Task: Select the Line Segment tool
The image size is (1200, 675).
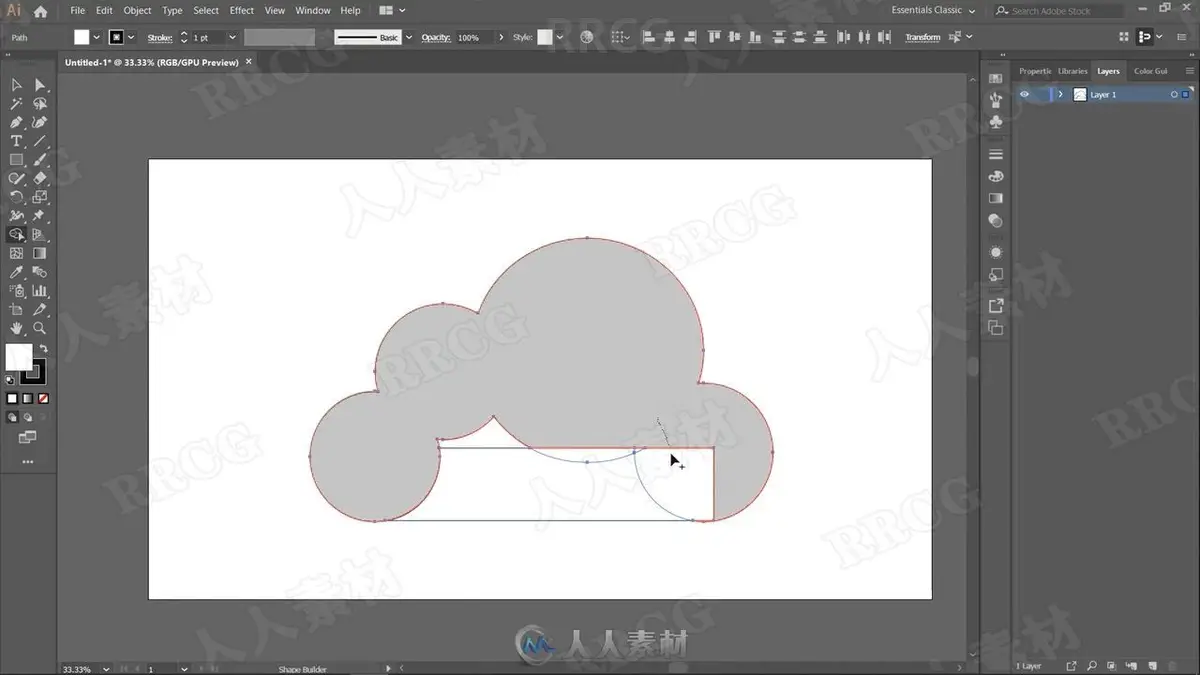Action: (x=40, y=141)
